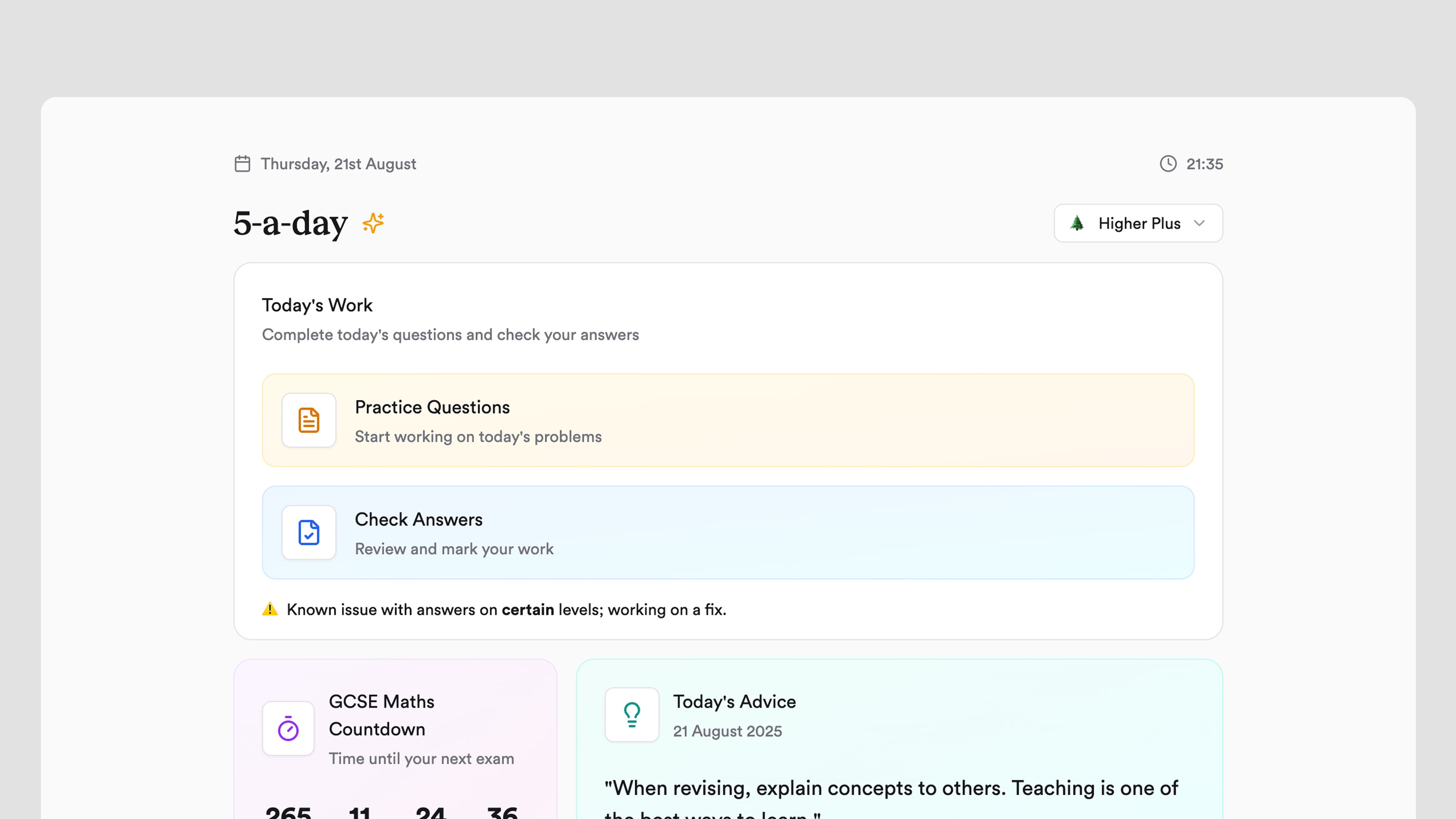This screenshot has width=1456, height=819.
Task: Click the blue Check Answers file icon
Action: pyautogui.click(x=309, y=532)
